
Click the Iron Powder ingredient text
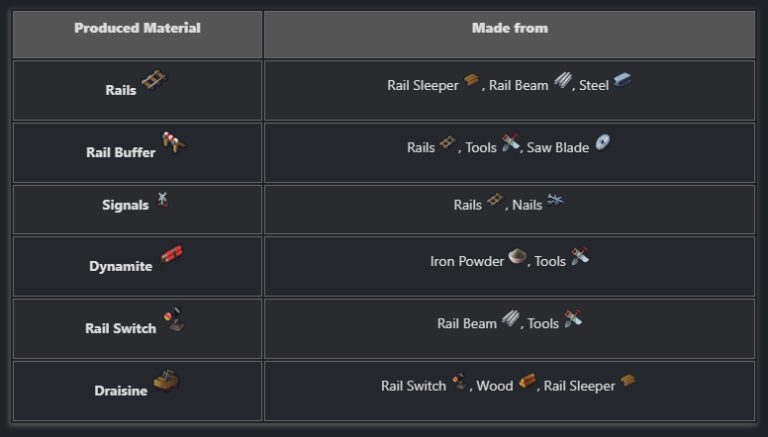pos(467,261)
